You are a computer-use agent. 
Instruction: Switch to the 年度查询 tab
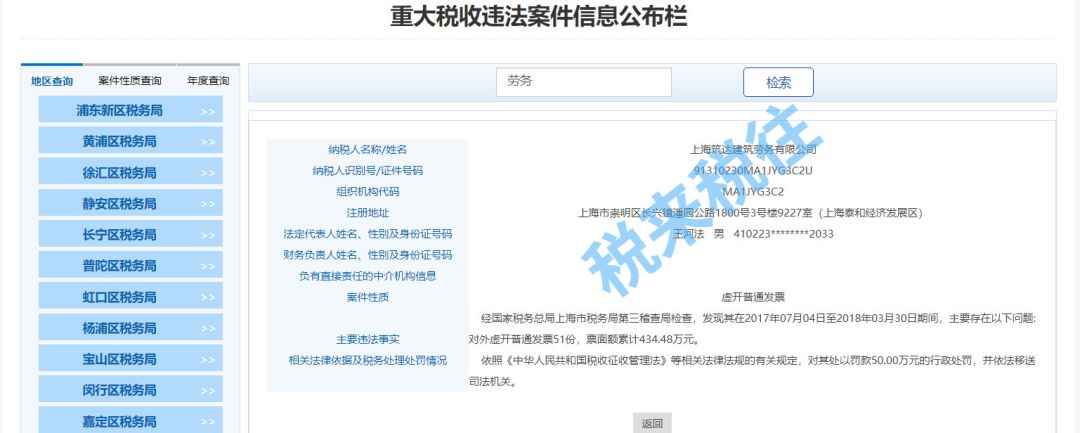tap(208, 81)
